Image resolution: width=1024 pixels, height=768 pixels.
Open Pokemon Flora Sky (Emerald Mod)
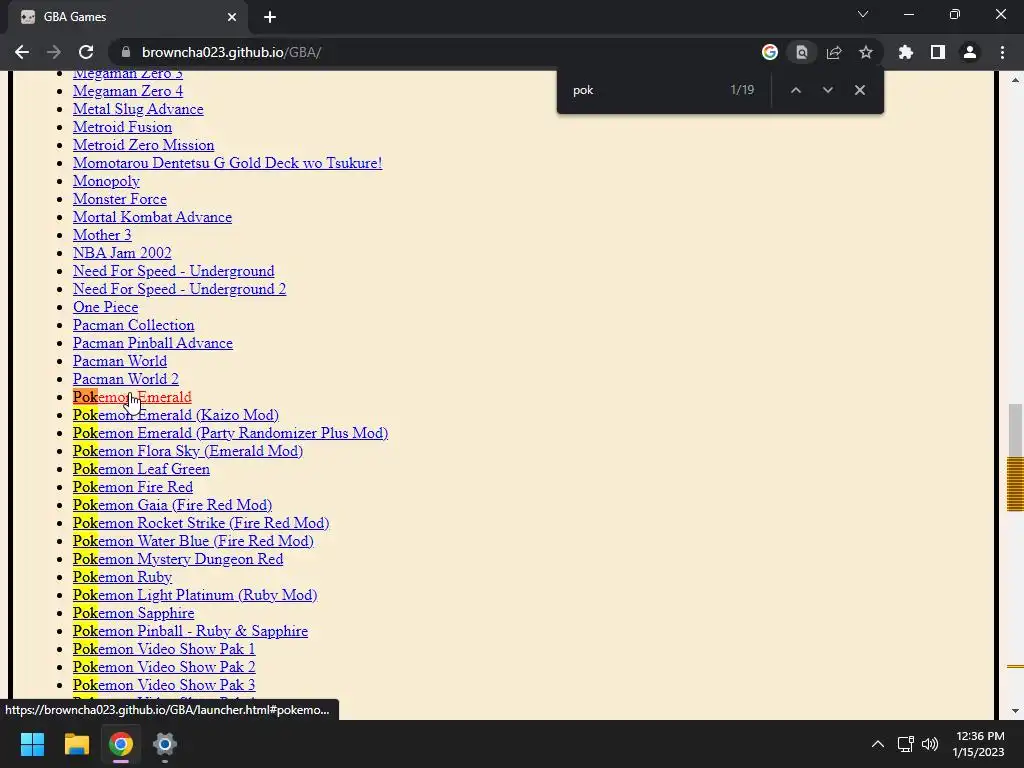pyautogui.click(x=188, y=451)
